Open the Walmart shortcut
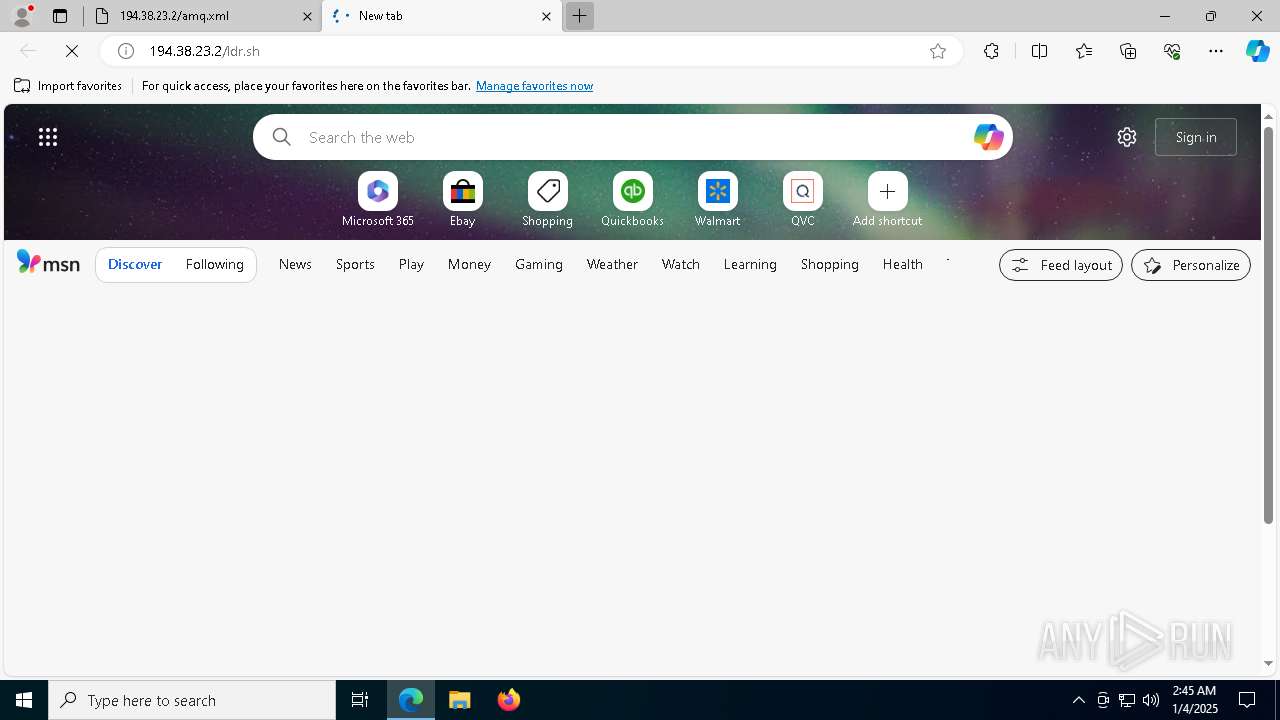Viewport: 1280px width, 720px height. [718, 200]
